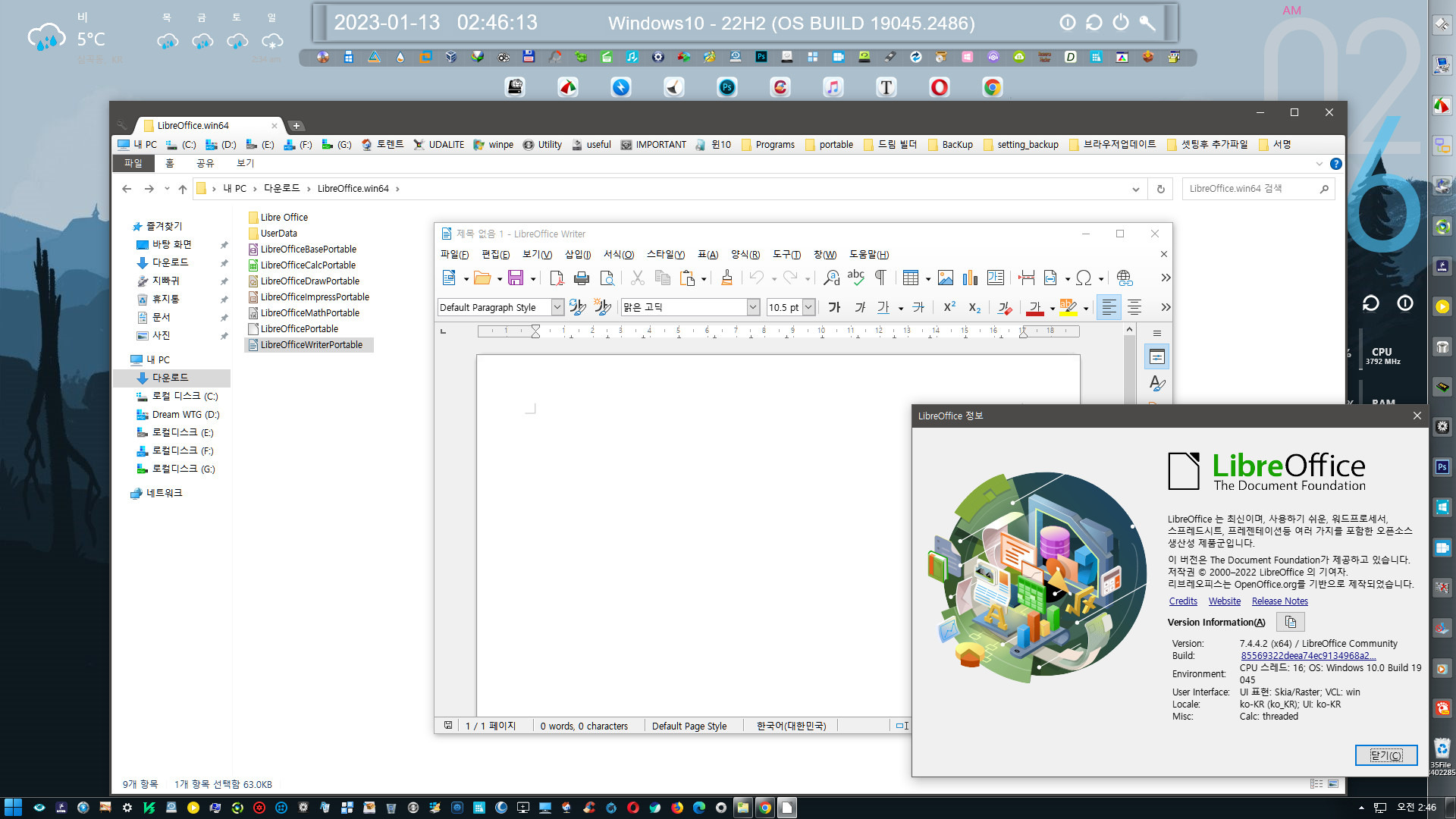Open sidebar Properties panel icon

coord(1157,357)
